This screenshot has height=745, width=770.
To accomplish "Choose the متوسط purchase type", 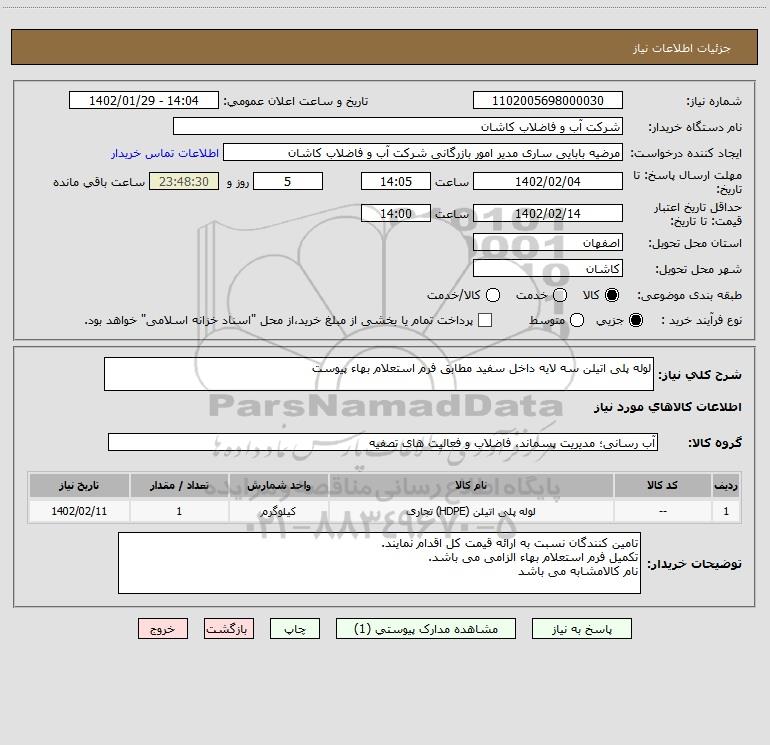I will click(x=577, y=320).
